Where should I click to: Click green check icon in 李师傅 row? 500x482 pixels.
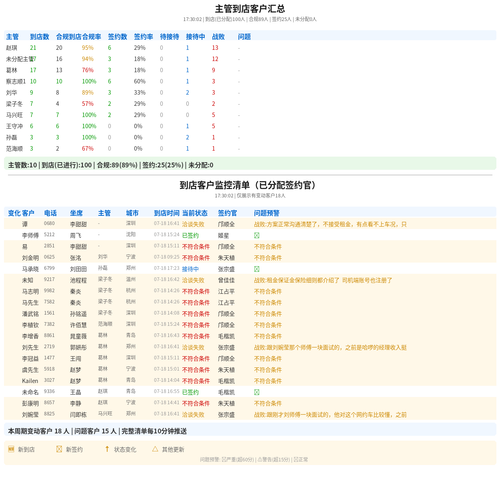coord(257,235)
